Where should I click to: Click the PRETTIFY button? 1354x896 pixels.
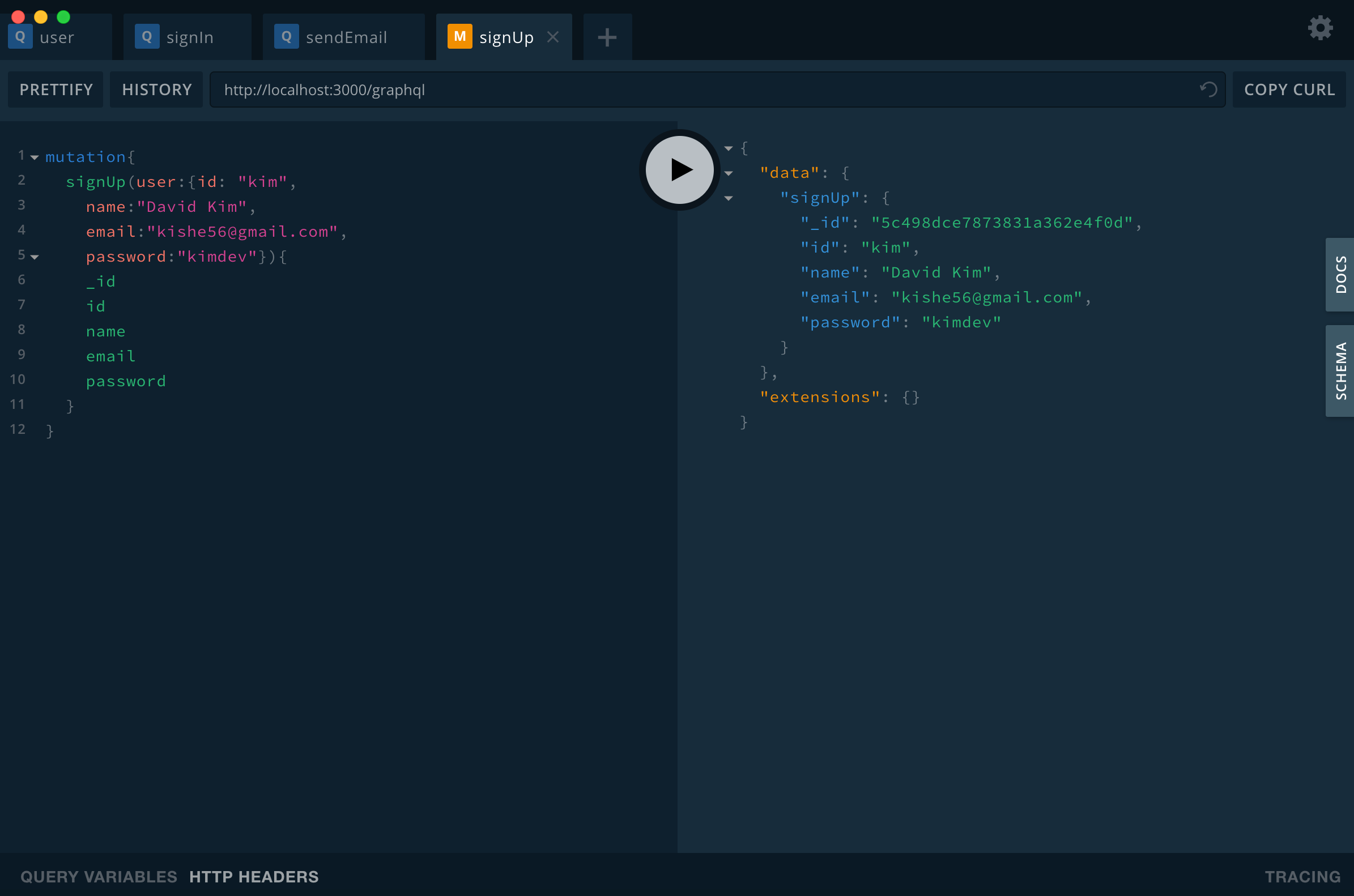coord(56,89)
